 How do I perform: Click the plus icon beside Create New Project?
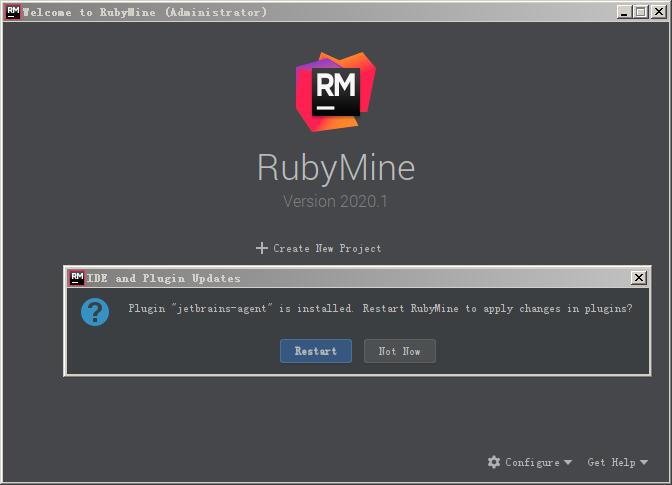coord(261,248)
